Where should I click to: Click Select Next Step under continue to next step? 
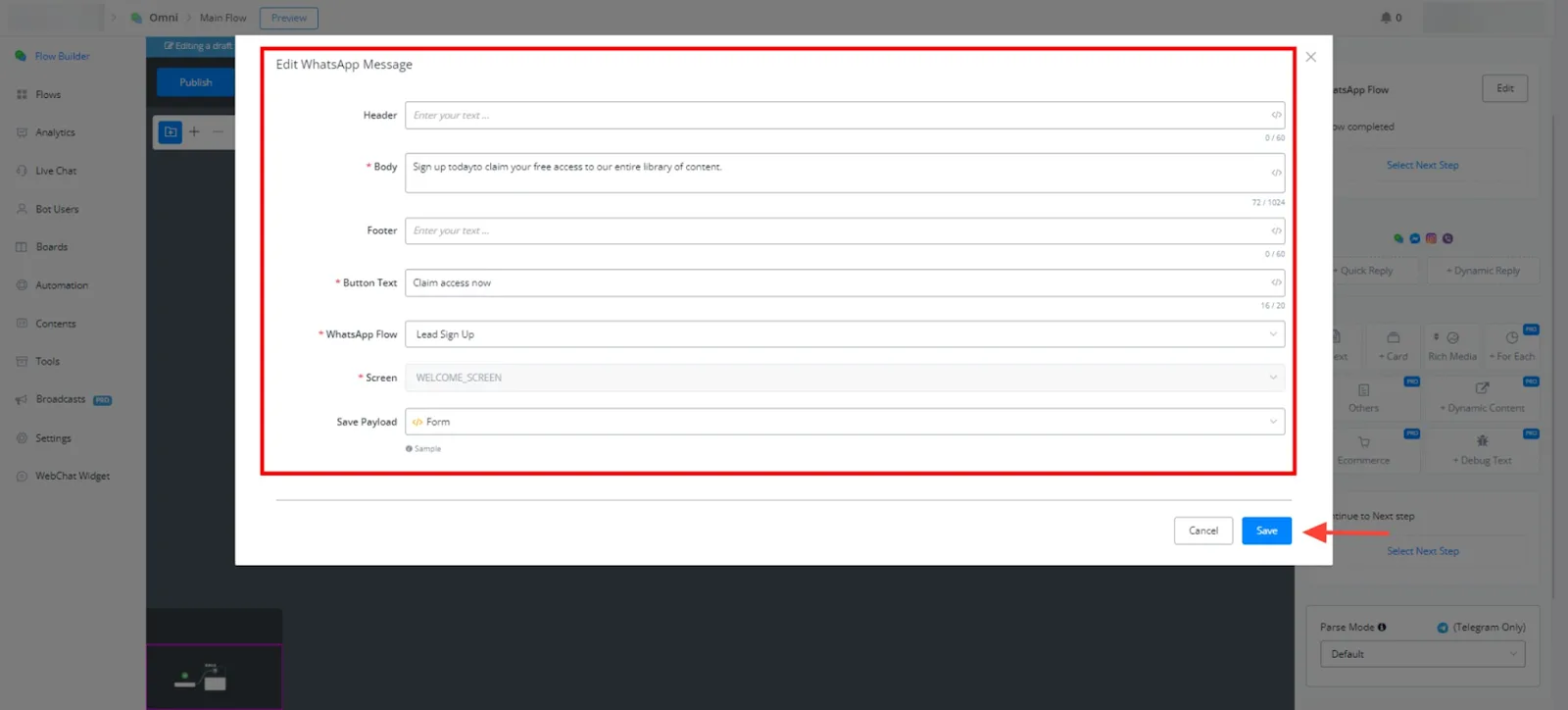(x=1423, y=551)
